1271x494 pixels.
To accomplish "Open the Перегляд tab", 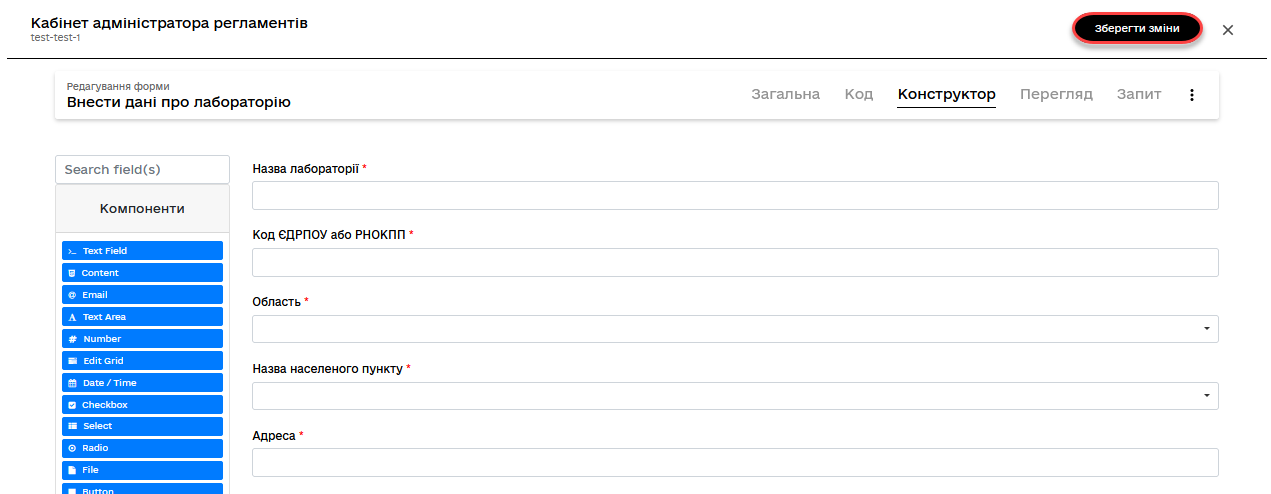I will [x=1056, y=95].
